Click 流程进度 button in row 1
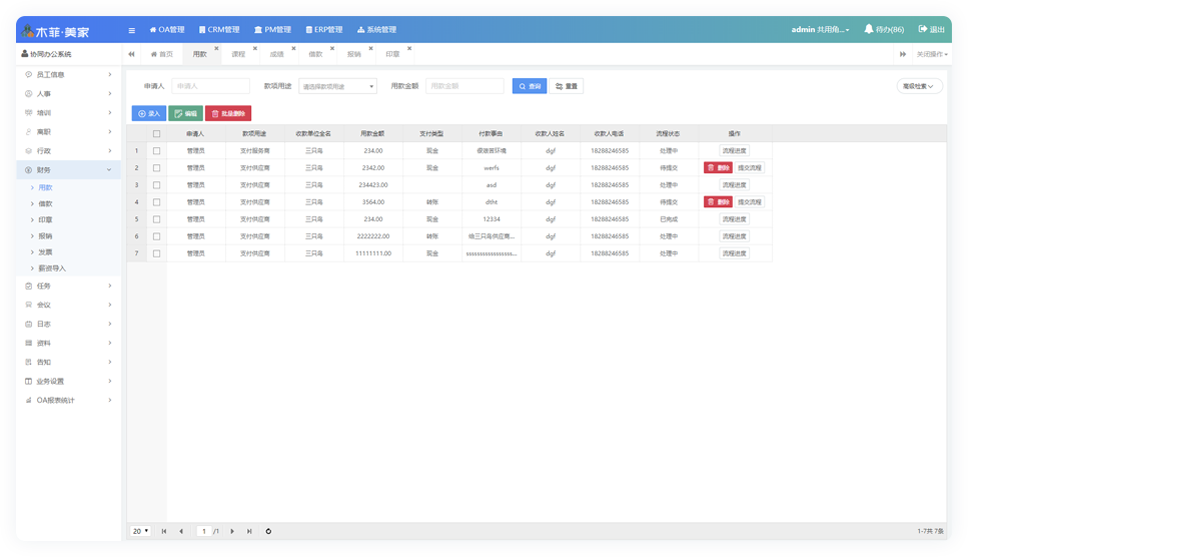Image resolution: width=1200 pixels, height=557 pixels. [734, 151]
